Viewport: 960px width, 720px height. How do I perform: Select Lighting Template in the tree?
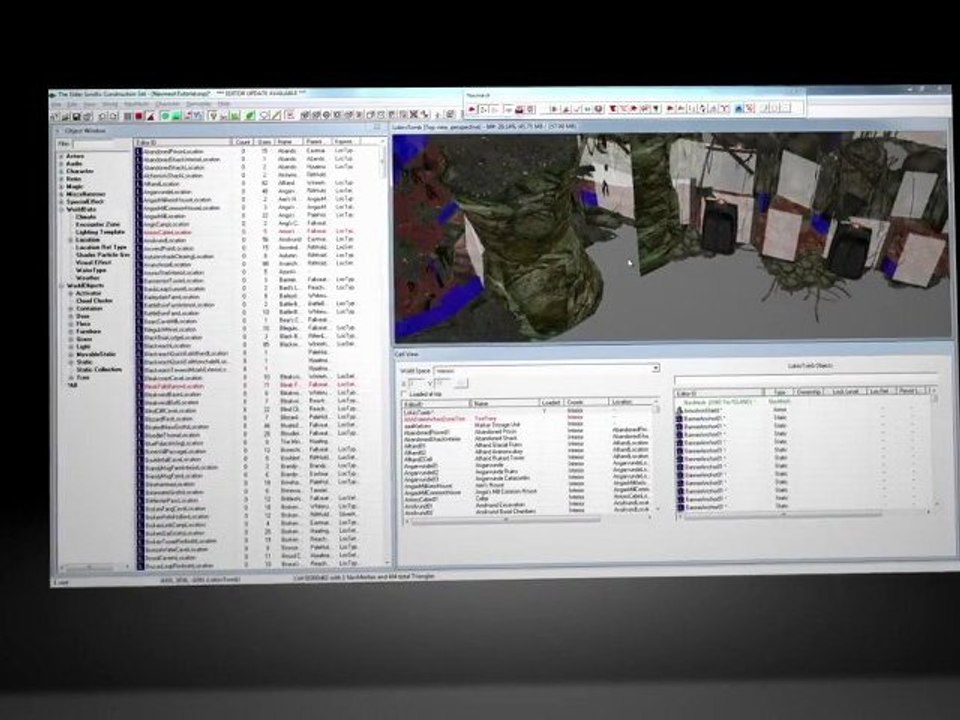coord(100,232)
